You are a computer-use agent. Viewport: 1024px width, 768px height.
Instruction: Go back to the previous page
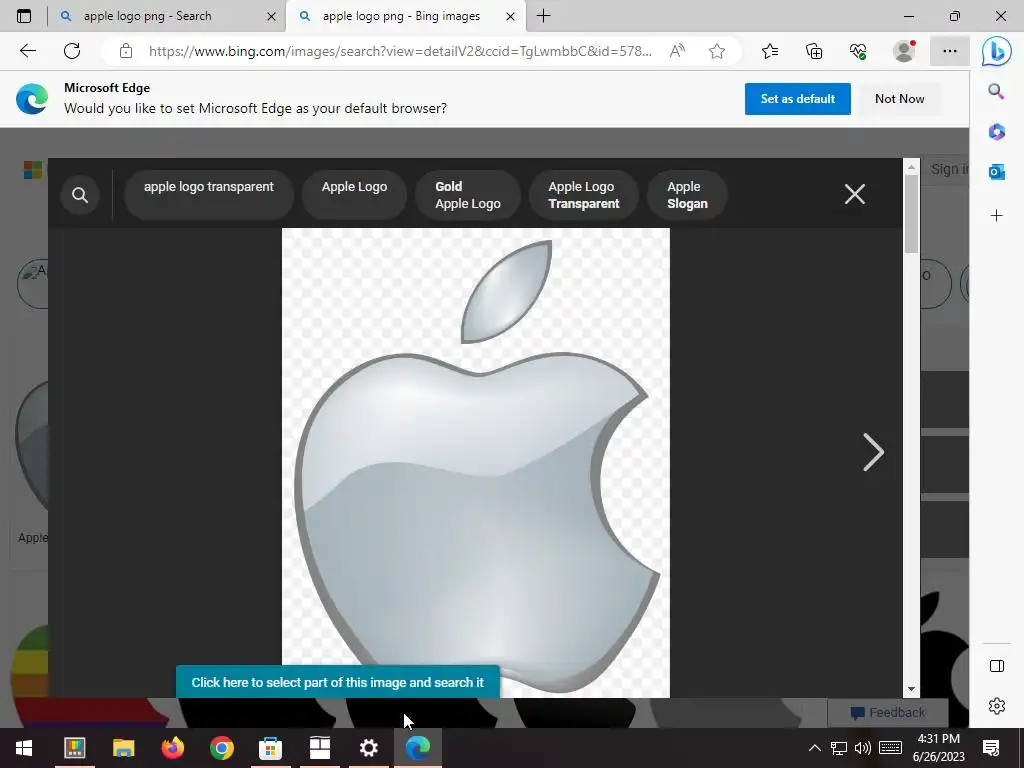click(27, 51)
